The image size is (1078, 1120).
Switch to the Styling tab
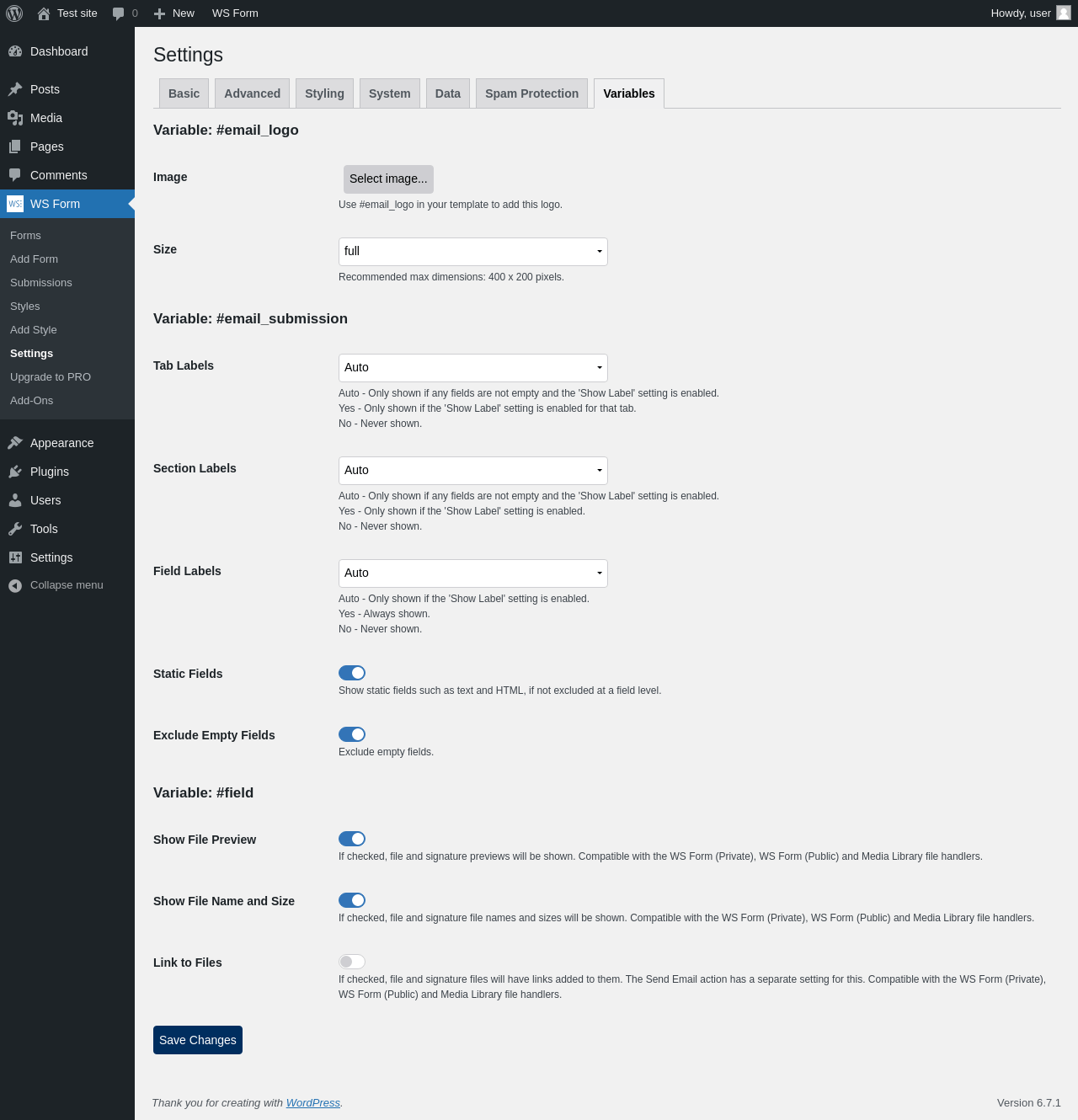pos(324,93)
